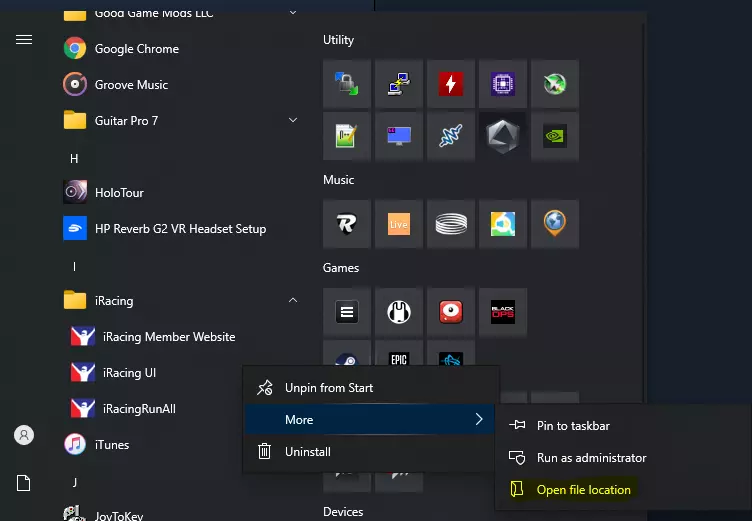Screen dimensions: 752x521
Task: Open the Epic Games tile
Action: [x=399, y=354]
